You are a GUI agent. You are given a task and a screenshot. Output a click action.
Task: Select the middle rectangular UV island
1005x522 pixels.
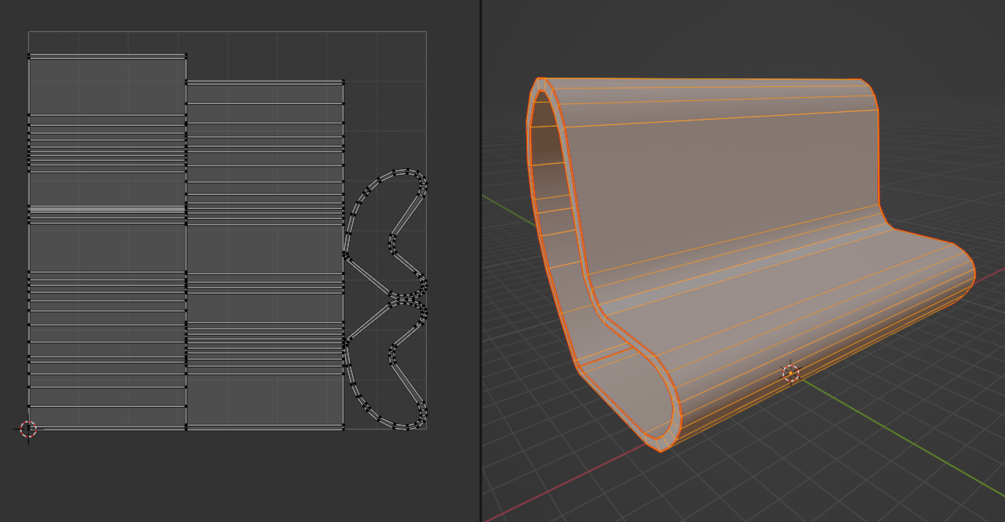(265, 255)
